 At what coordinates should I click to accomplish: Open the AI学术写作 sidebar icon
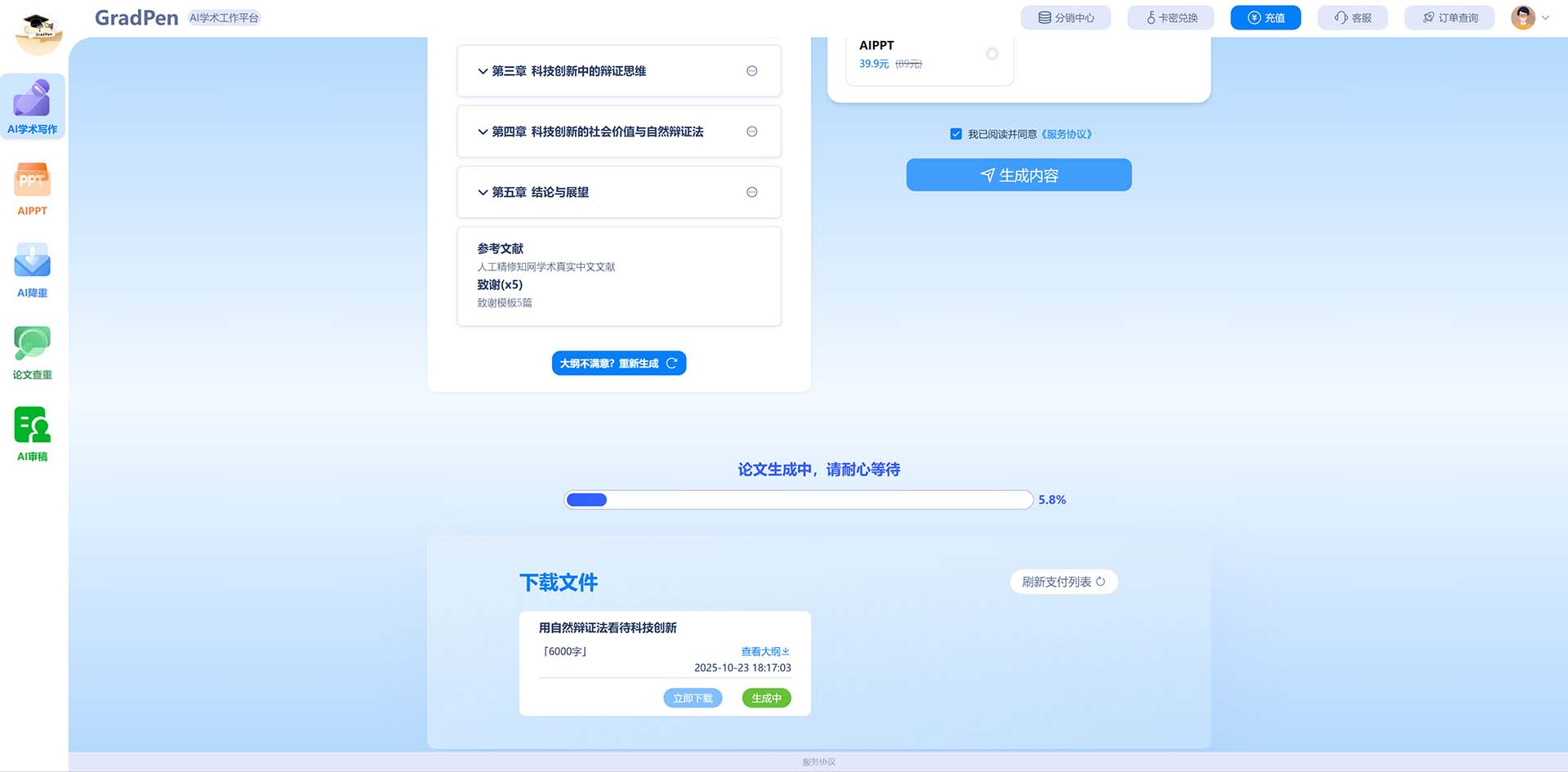coord(33,106)
